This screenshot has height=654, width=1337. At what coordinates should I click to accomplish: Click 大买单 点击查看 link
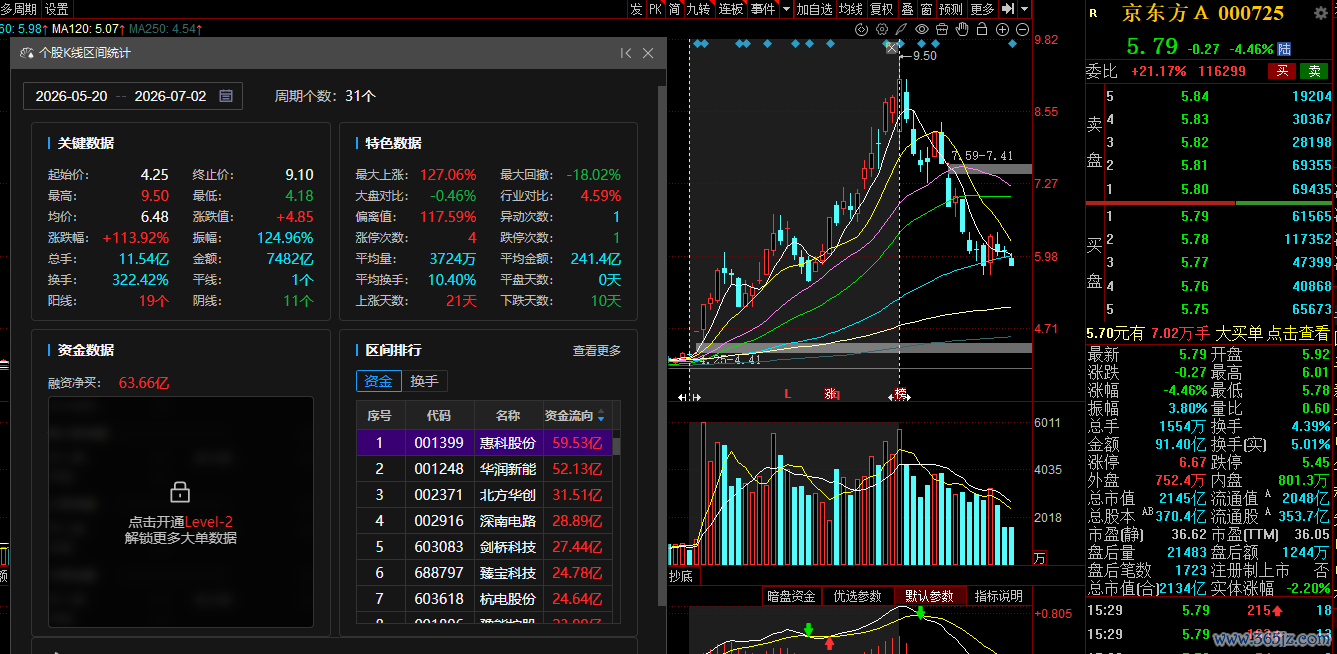[1272, 334]
